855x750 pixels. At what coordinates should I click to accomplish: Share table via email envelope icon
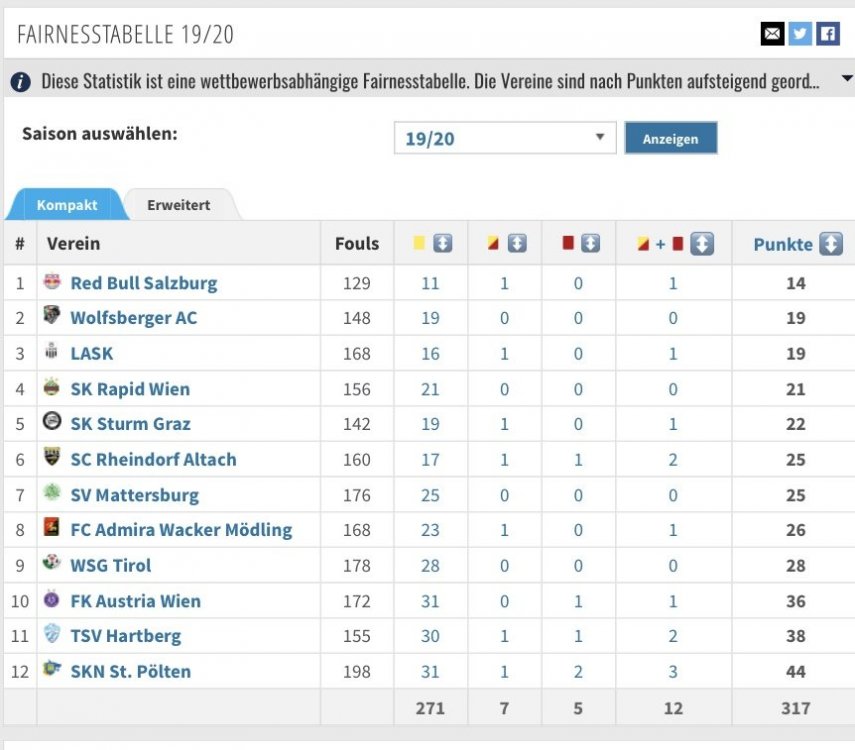772,34
